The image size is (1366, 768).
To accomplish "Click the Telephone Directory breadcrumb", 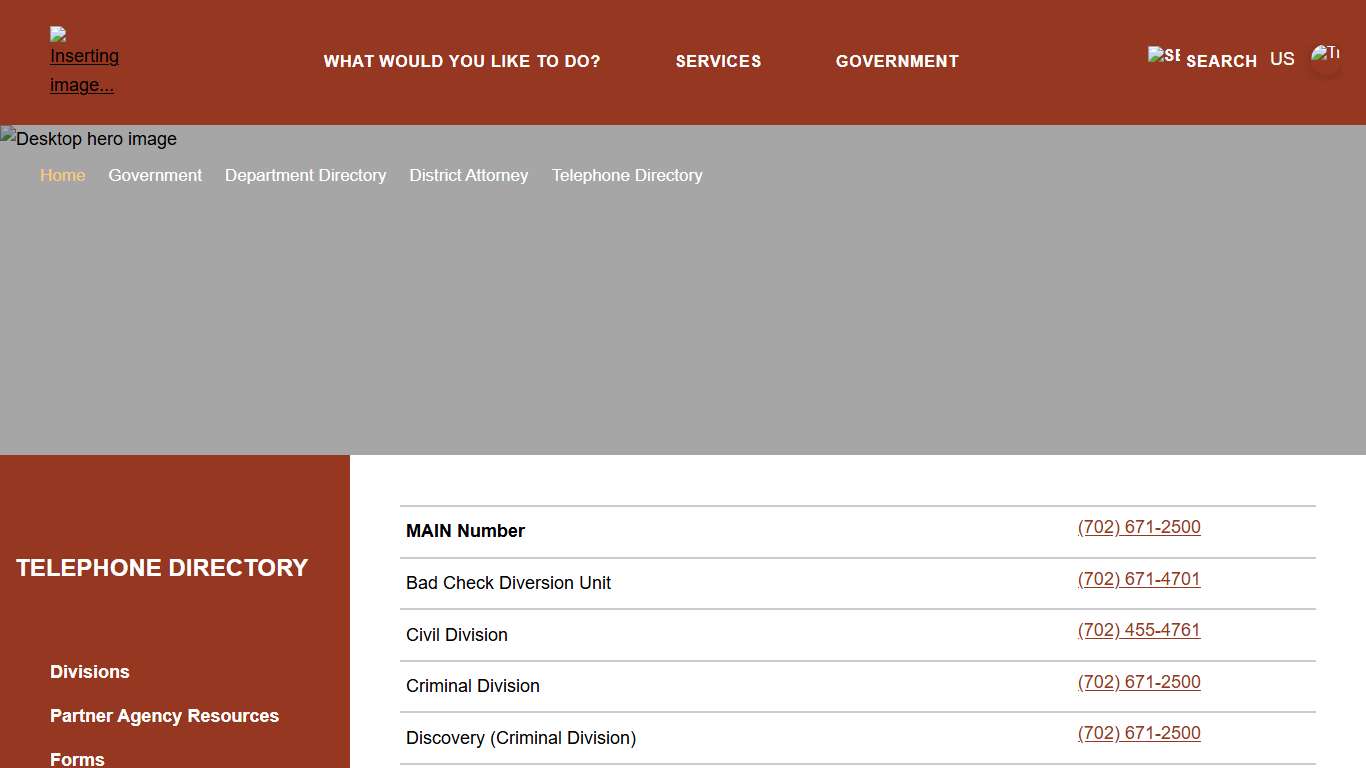I will tap(627, 175).
